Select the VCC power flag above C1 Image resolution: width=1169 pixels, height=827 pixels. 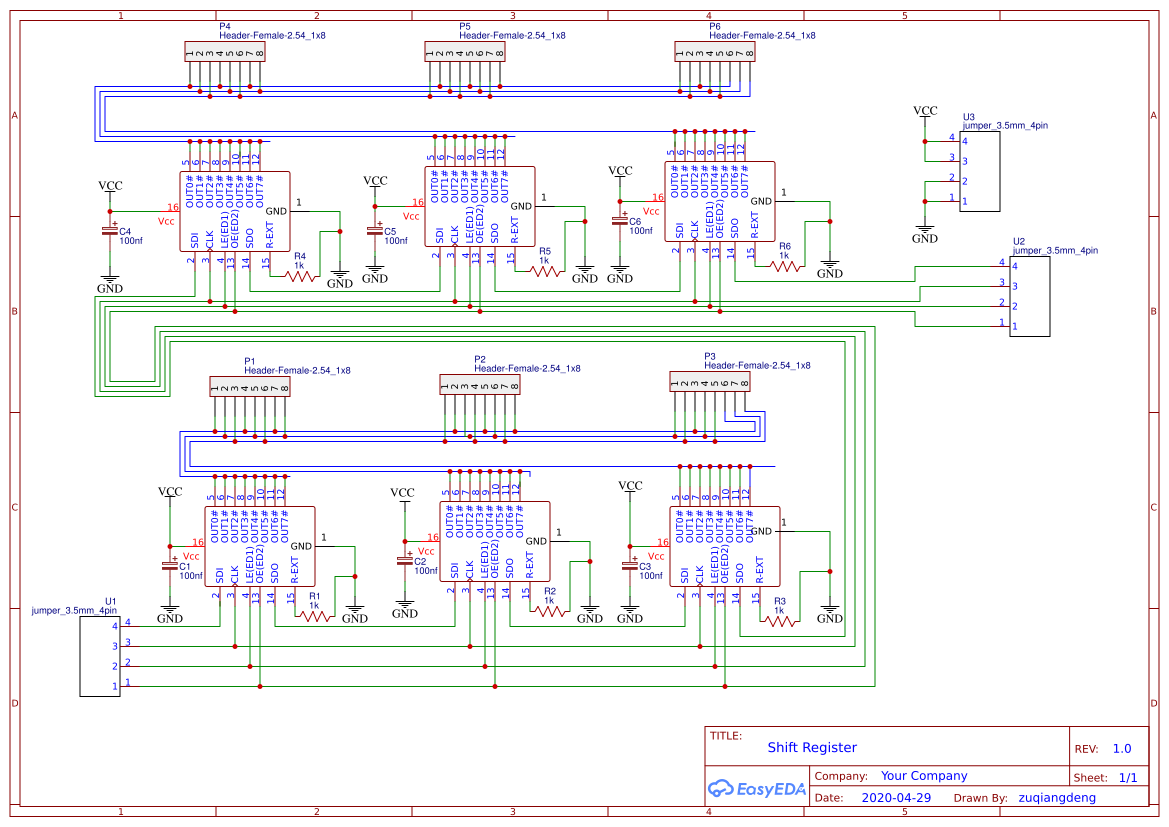click(170, 491)
